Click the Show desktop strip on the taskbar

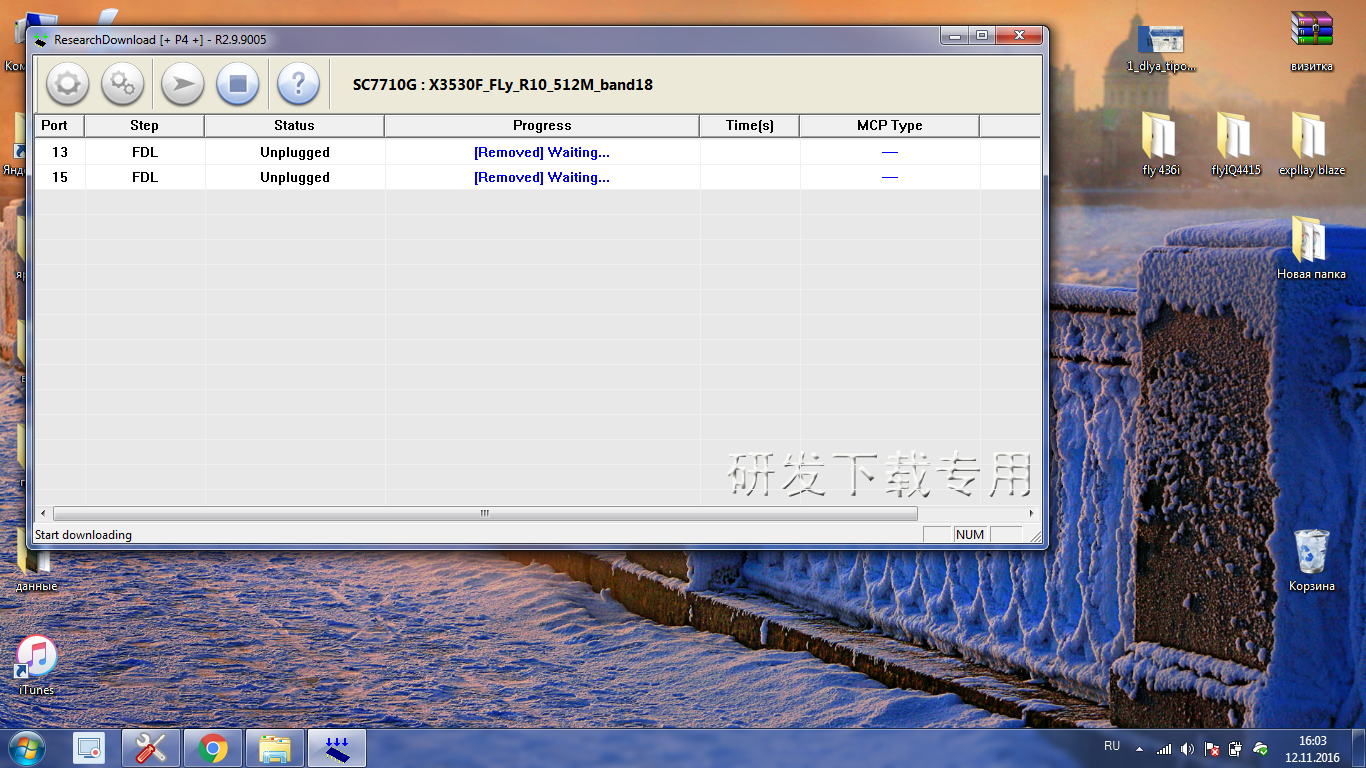click(1358, 749)
